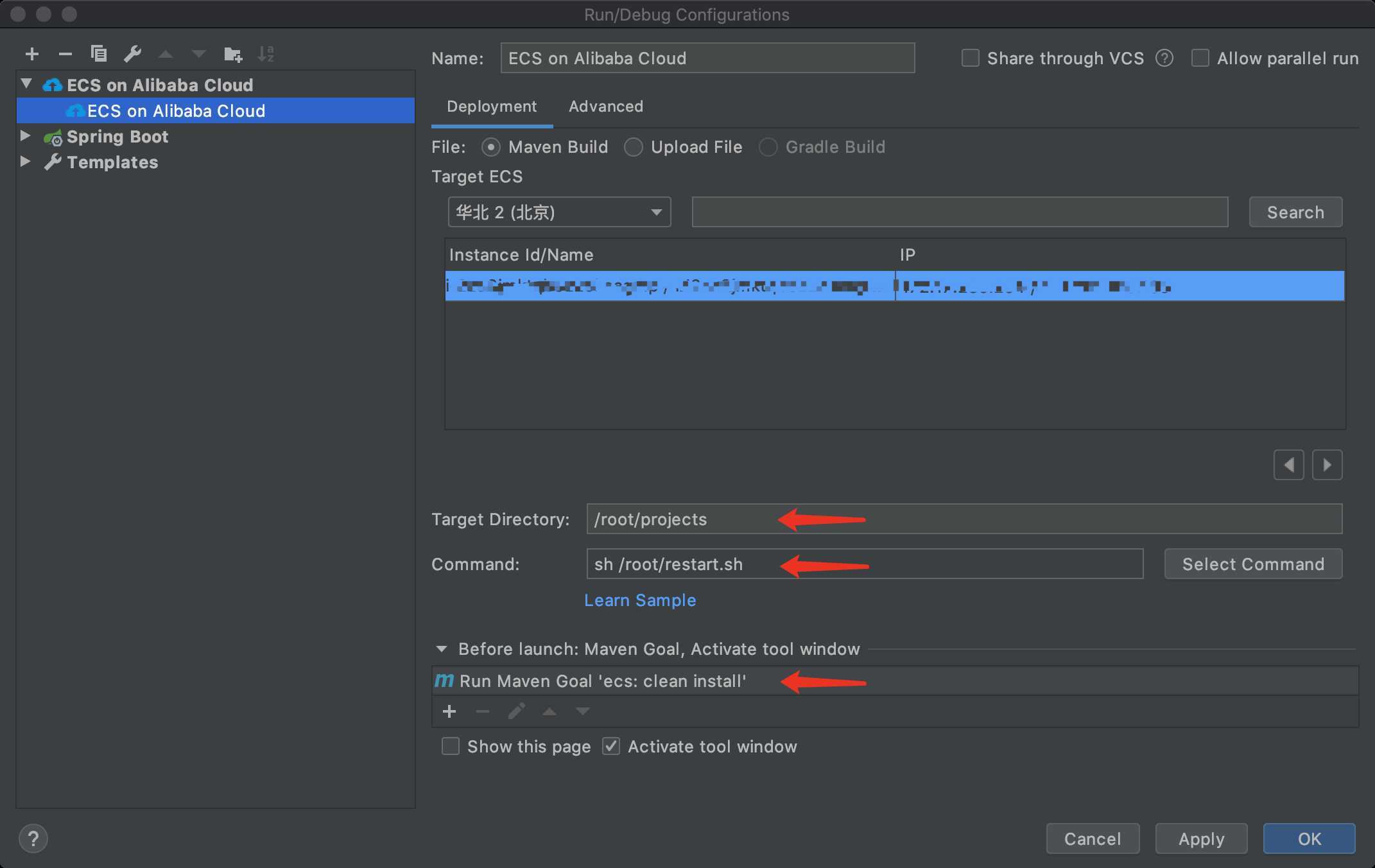Check the Show this page box
Viewport: 1375px width, 868px height.
(451, 747)
